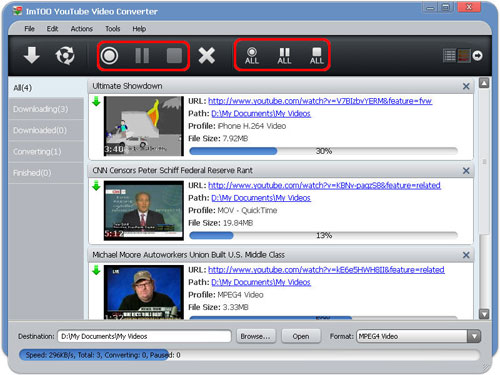Open the Ultimate Showdown YouTube URL link
The height and width of the screenshot is (375, 500).
coord(320,101)
